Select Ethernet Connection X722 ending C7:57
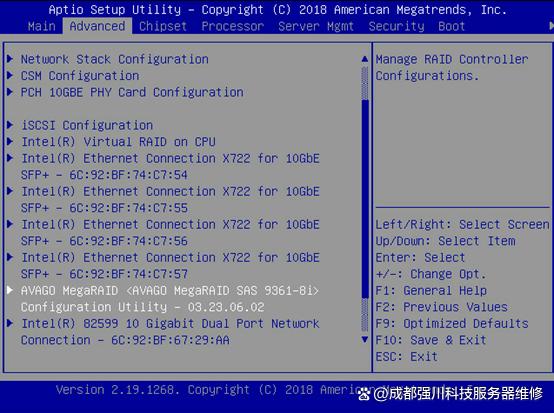 click(170, 266)
